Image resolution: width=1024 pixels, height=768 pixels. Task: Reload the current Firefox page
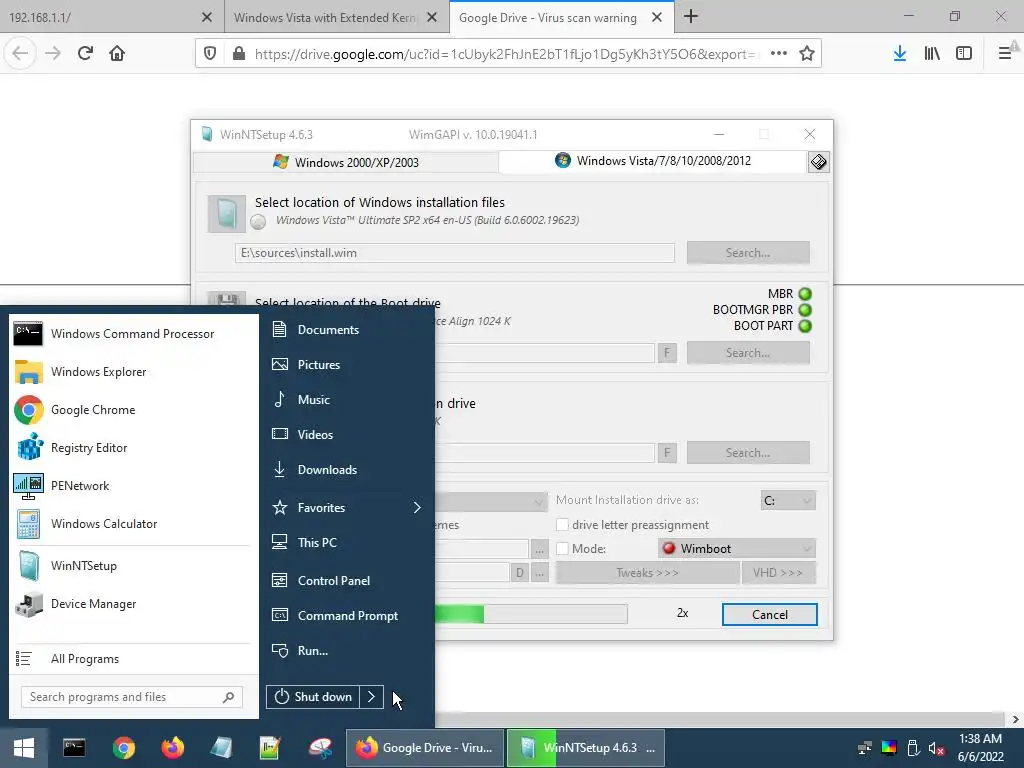(85, 53)
